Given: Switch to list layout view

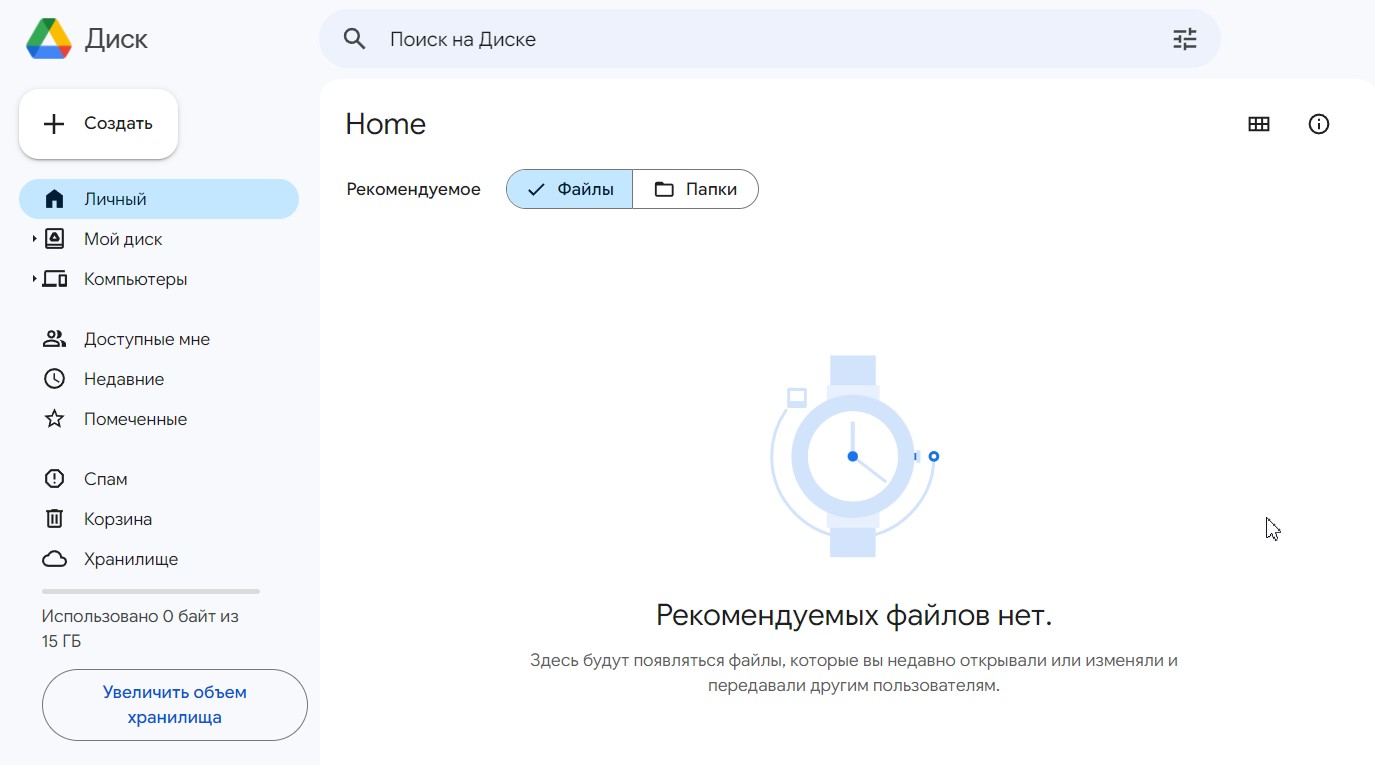Looking at the screenshot, I should coord(1258,123).
